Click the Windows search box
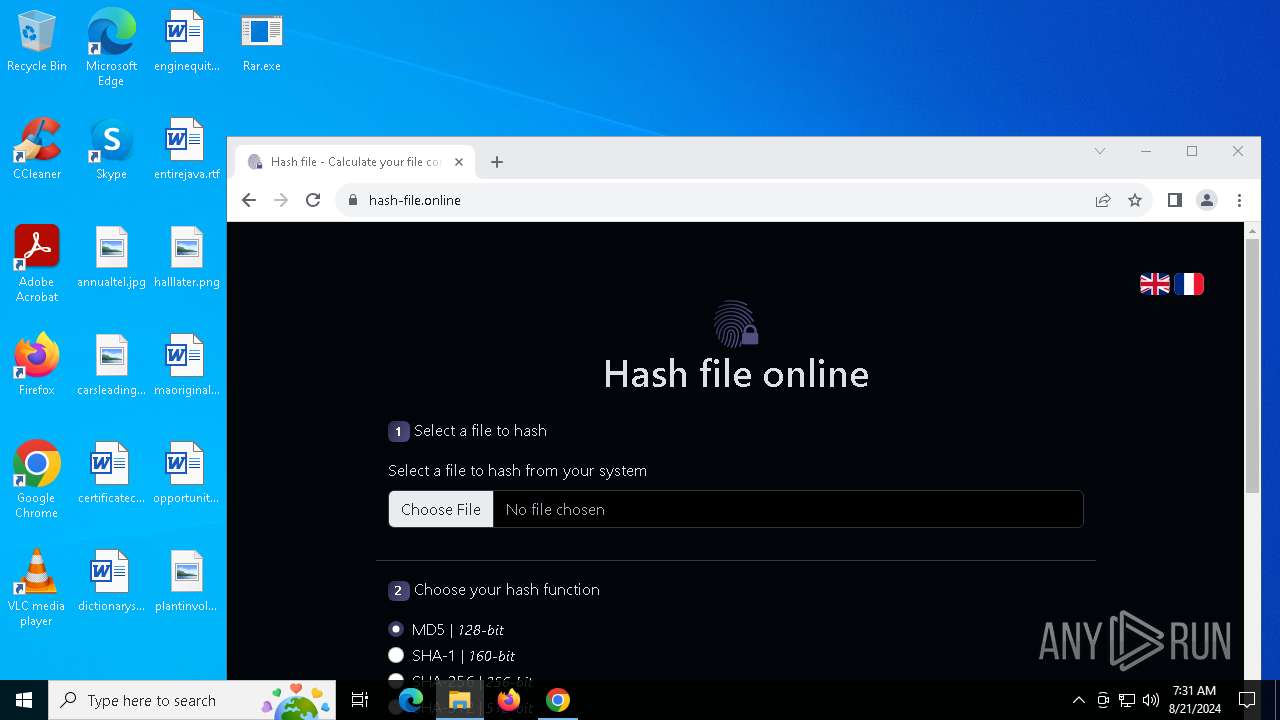Image resolution: width=1280 pixels, height=720 pixels. (x=192, y=700)
